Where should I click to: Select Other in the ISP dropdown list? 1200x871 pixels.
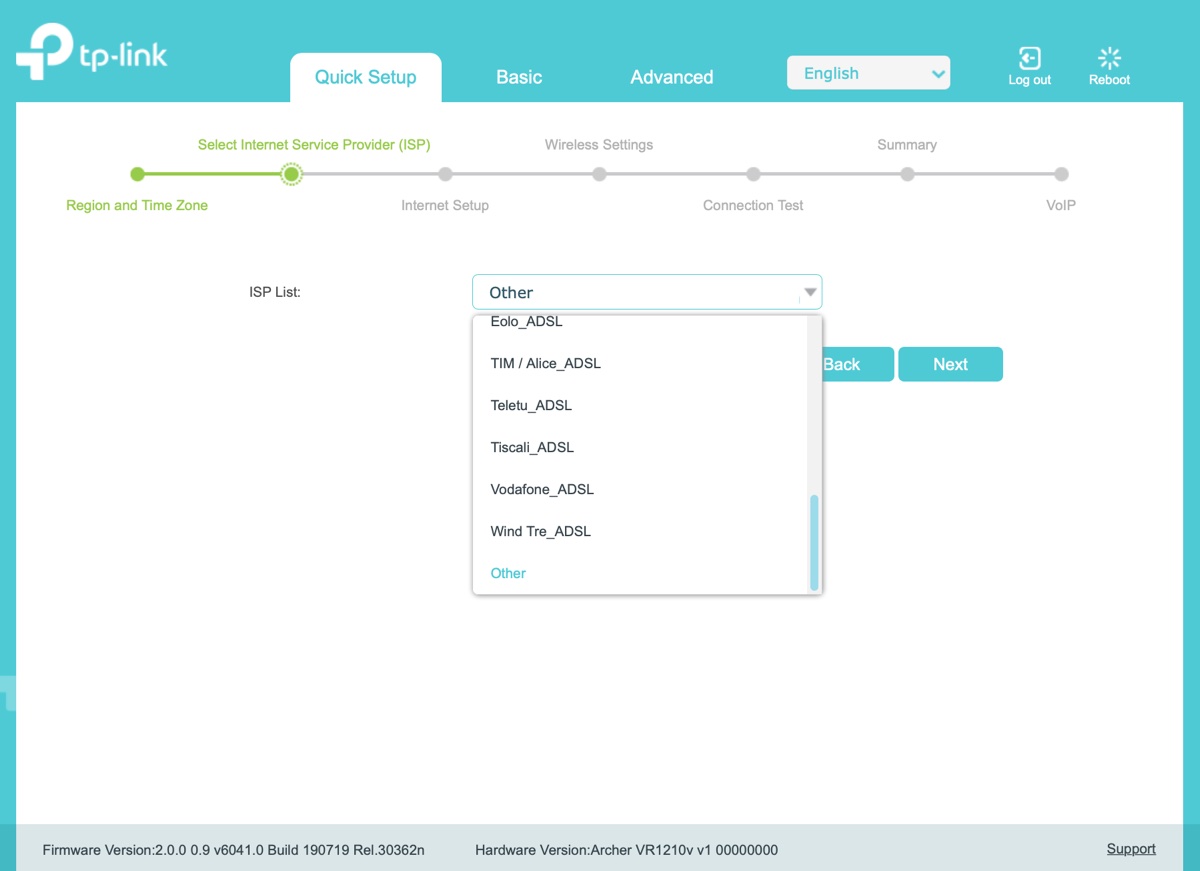click(x=640, y=573)
